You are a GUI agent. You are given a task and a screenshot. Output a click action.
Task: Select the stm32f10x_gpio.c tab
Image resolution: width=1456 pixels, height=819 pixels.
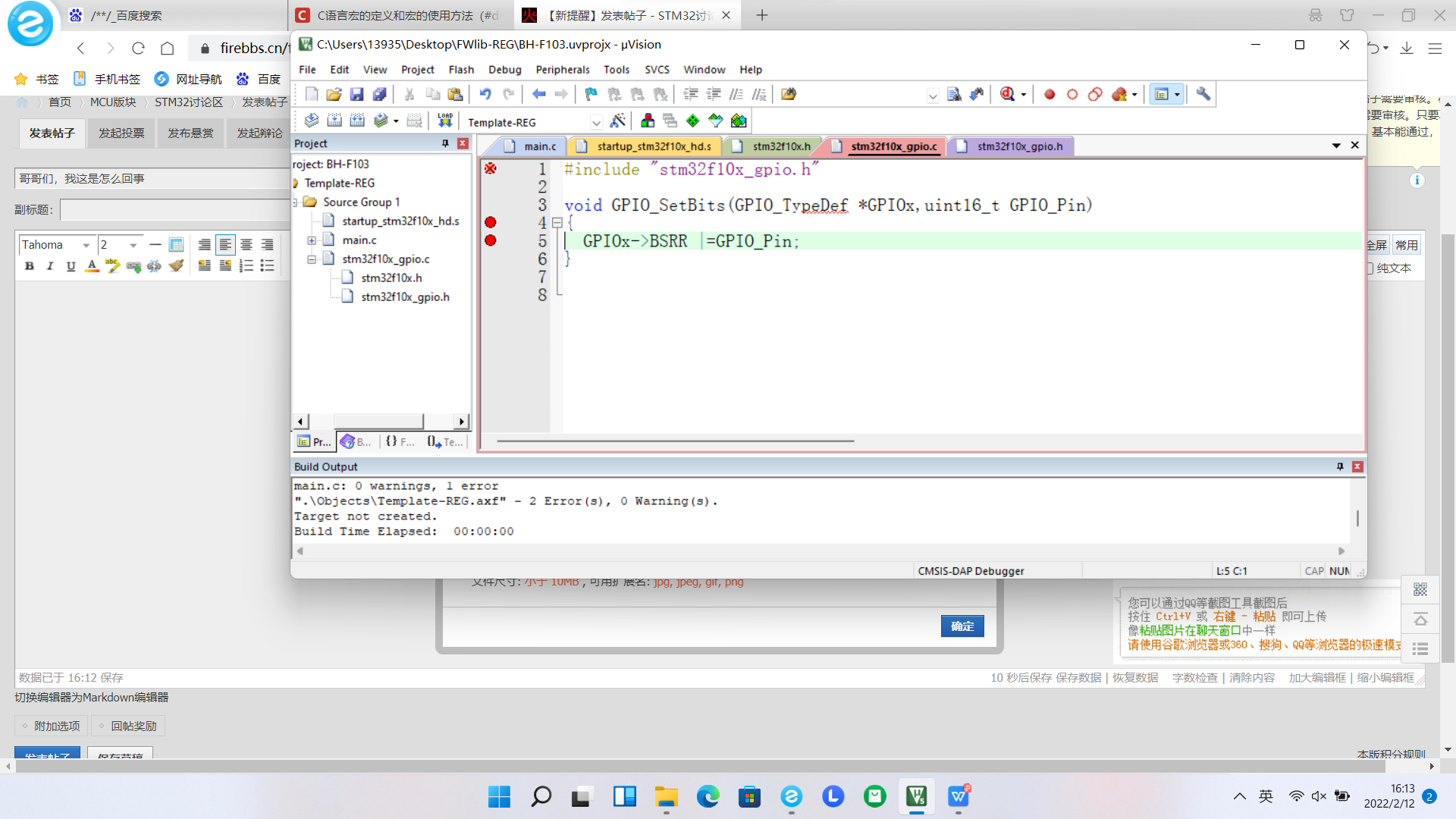pos(892,146)
